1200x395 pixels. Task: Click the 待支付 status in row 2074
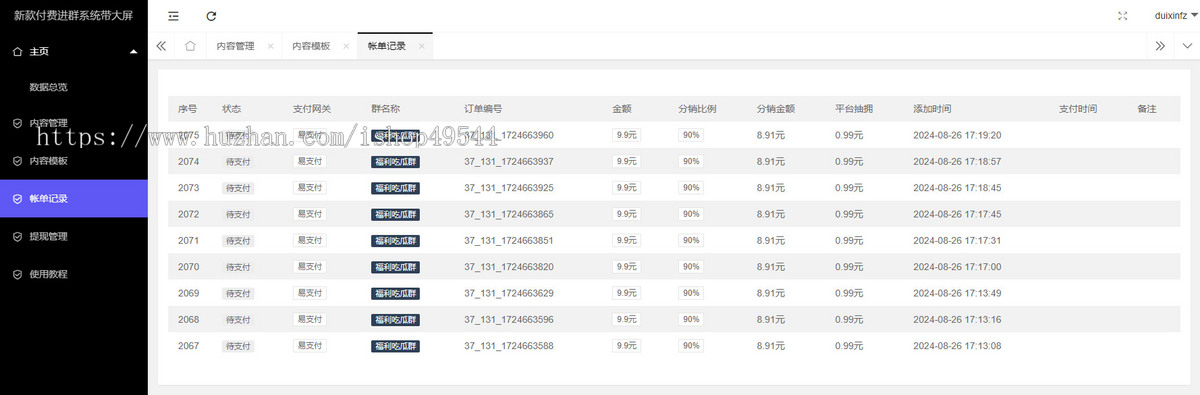click(238, 162)
